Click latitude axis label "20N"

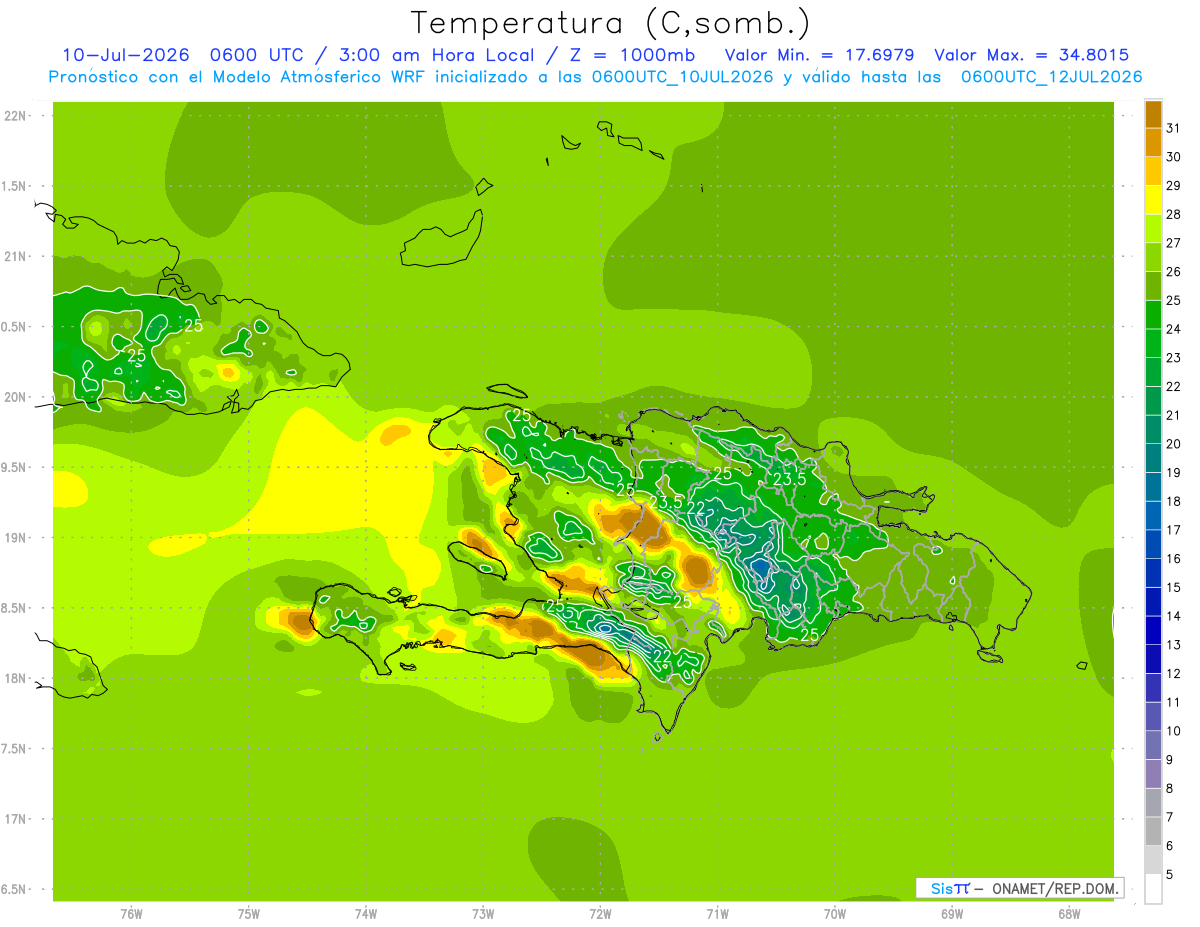[15, 397]
